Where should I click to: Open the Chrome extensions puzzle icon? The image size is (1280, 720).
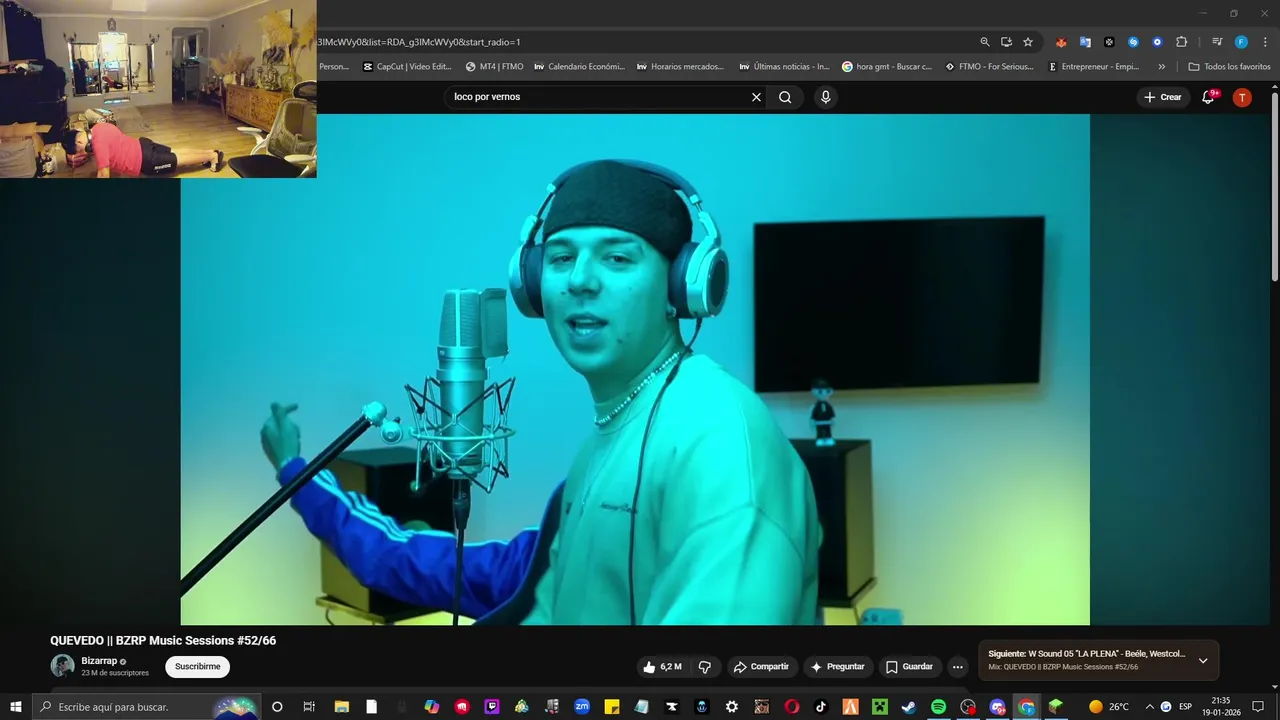click(x=1181, y=42)
